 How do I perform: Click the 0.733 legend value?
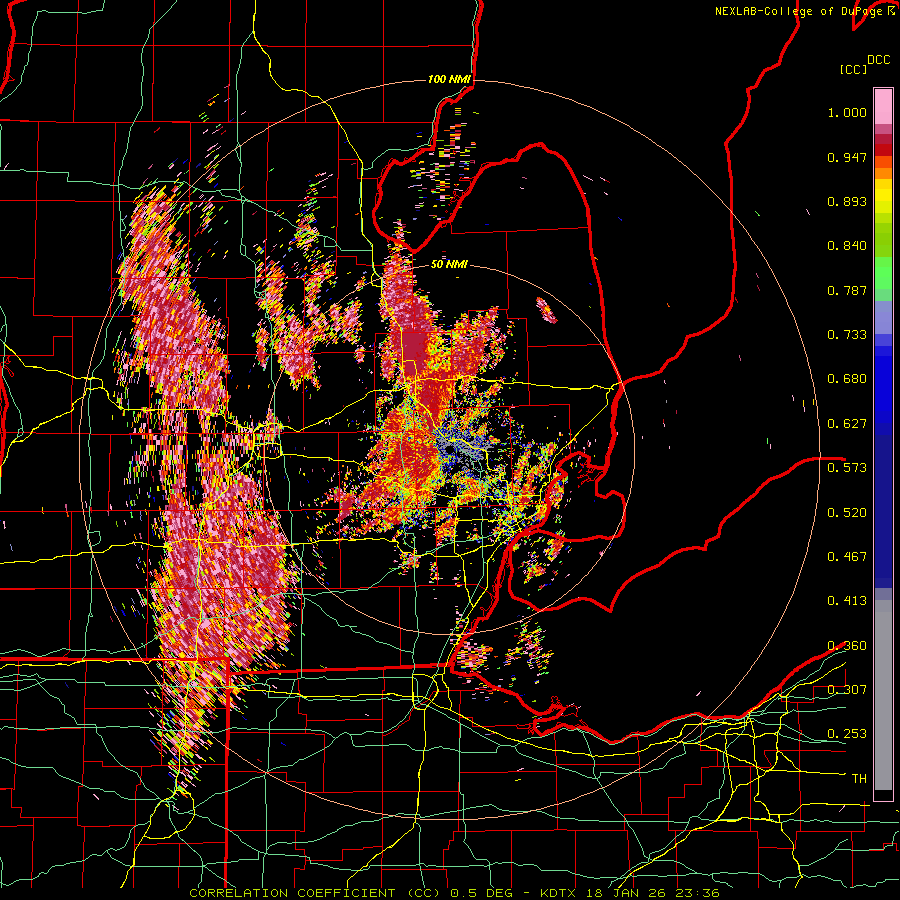pos(847,335)
